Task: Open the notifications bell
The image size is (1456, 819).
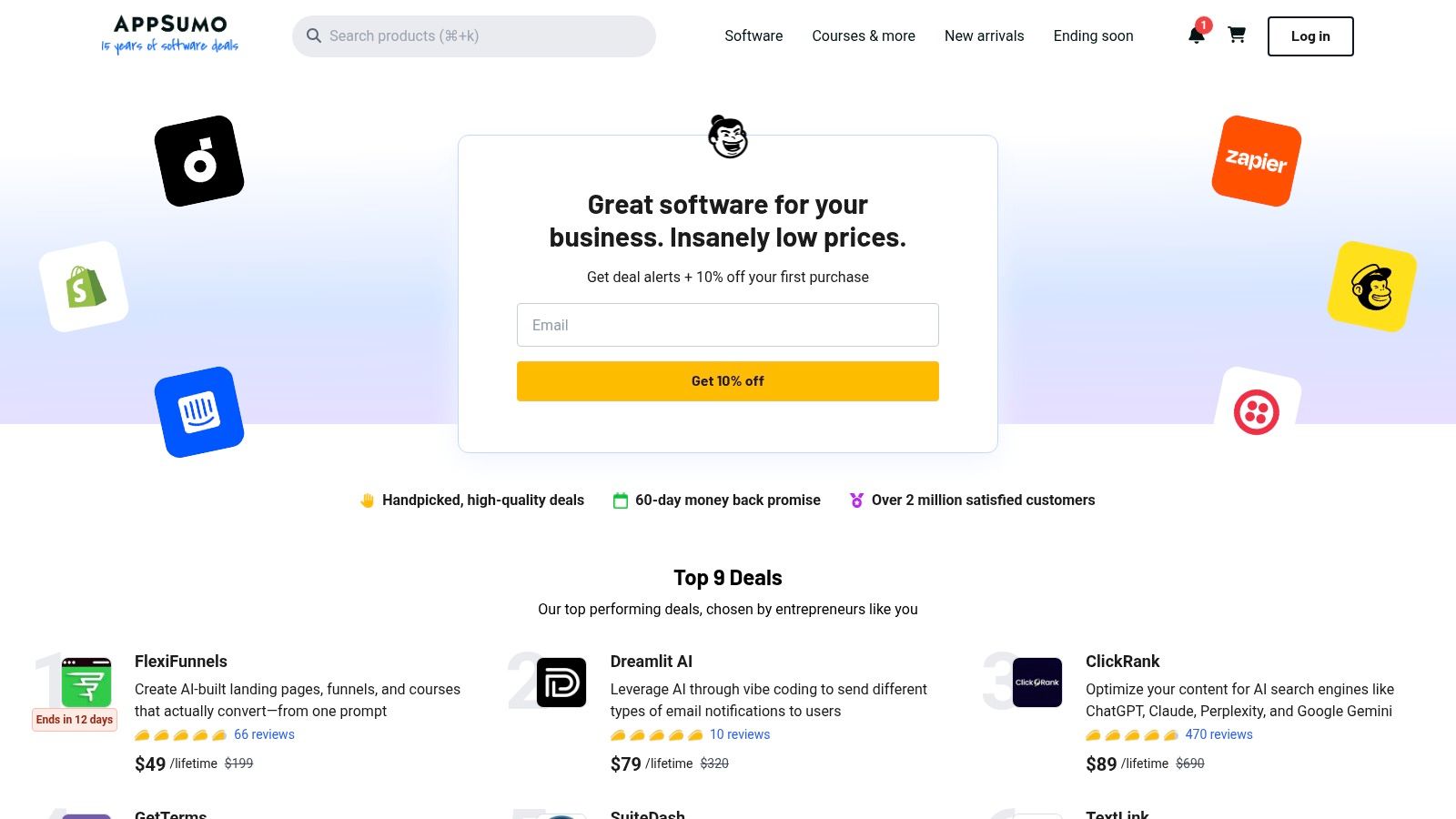Action: 1195,36
